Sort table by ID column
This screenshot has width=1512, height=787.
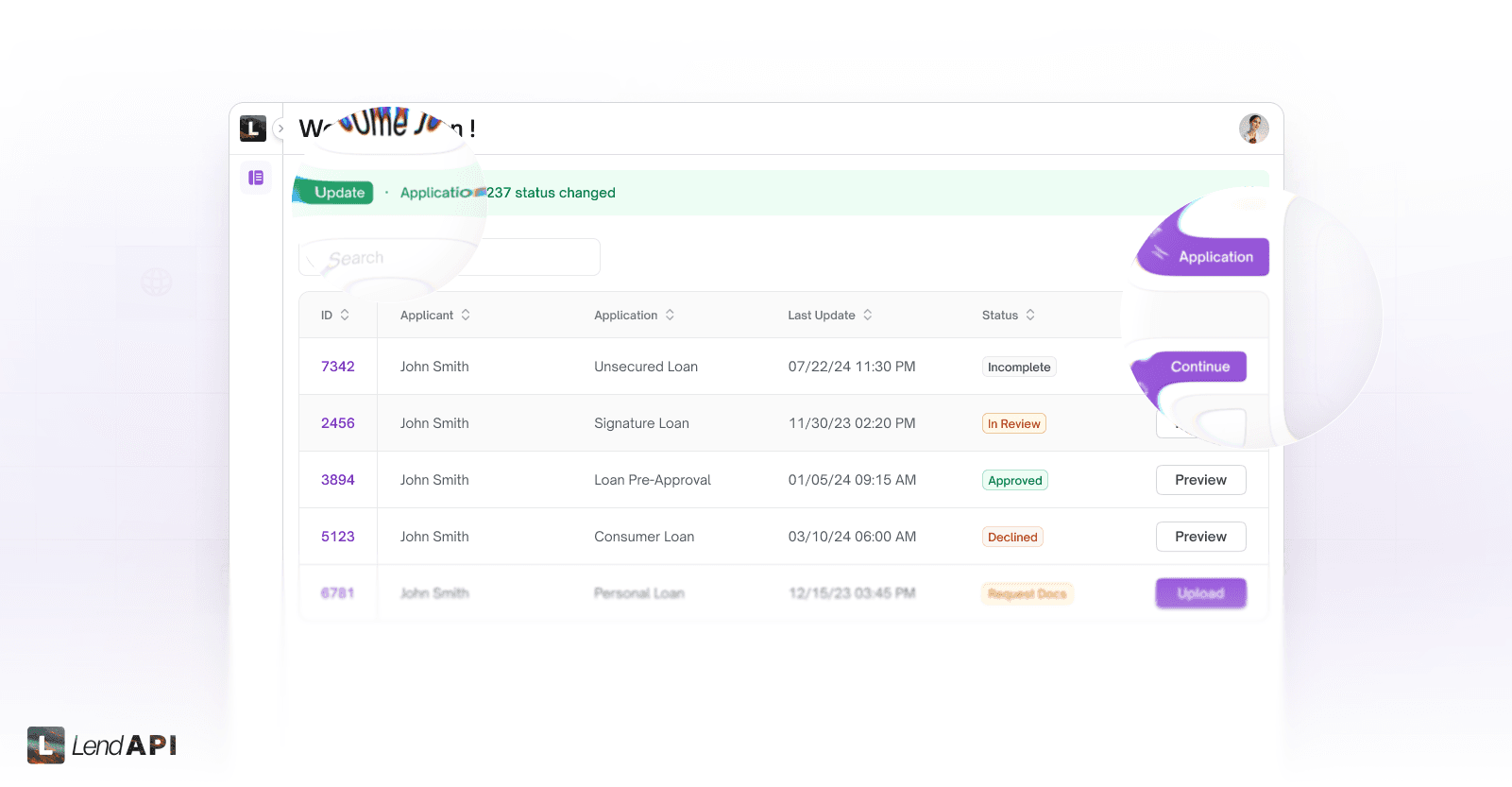pyautogui.click(x=335, y=315)
